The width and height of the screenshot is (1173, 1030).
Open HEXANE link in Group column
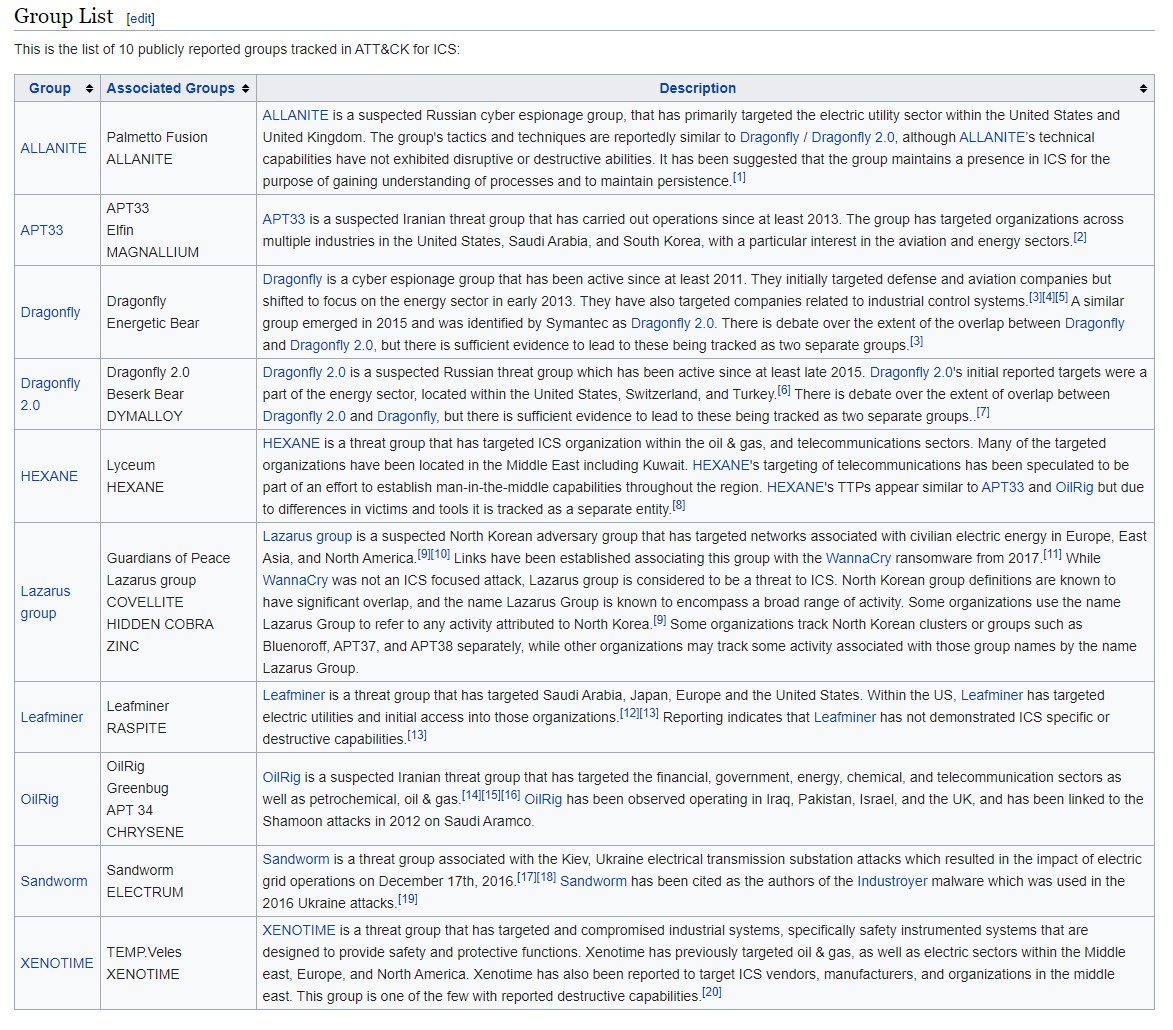point(49,476)
